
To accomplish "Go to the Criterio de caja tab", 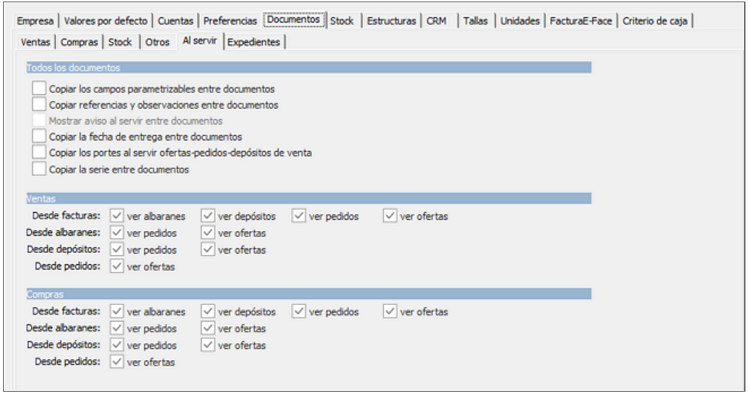I will (655, 21).
